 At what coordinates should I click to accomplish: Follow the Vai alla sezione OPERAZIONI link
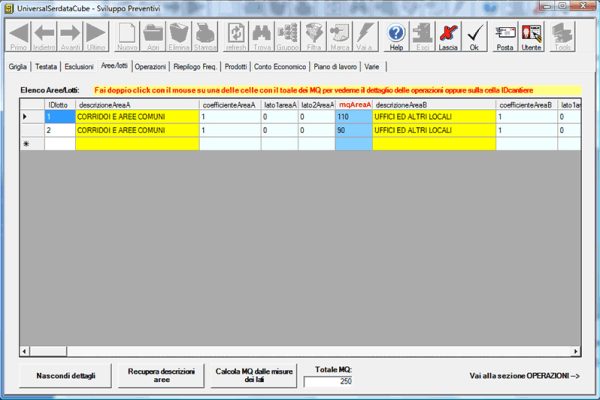[524, 375]
